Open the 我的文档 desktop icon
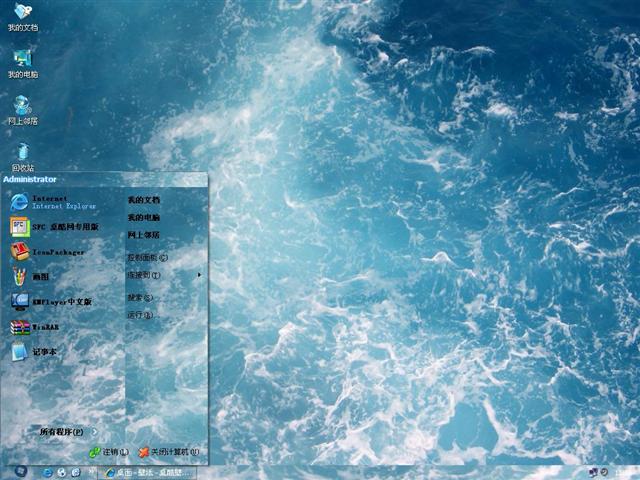This screenshot has width=640, height=480. [23, 18]
